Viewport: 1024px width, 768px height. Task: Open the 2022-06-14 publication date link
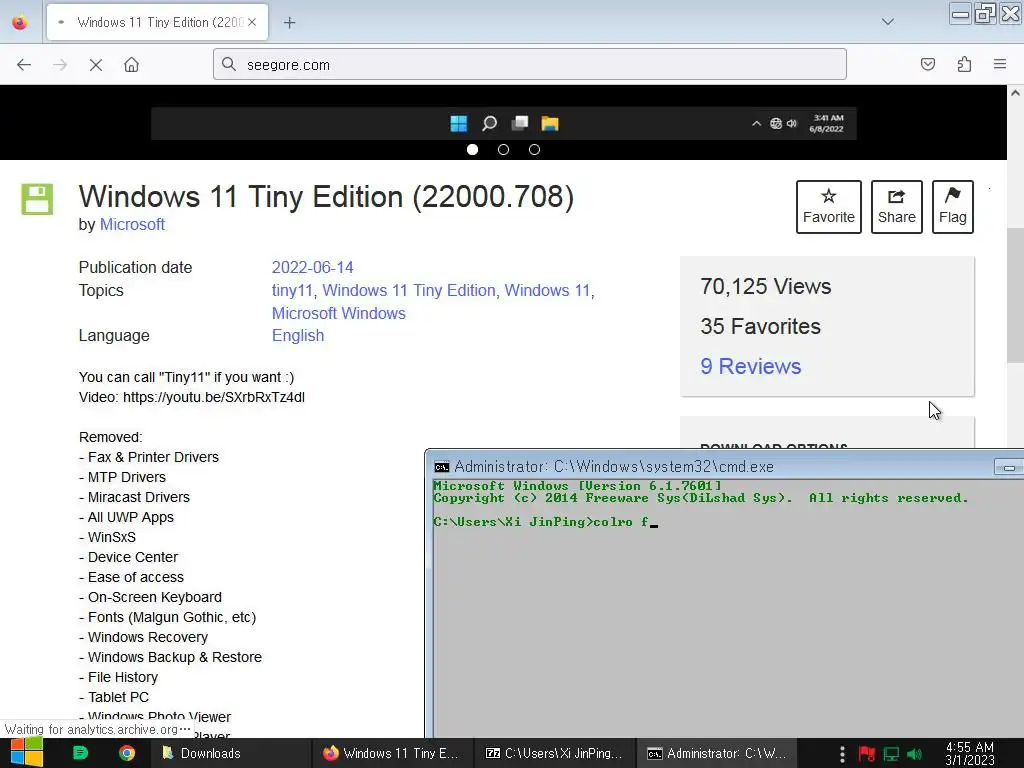pyautogui.click(x=312, y=268)
